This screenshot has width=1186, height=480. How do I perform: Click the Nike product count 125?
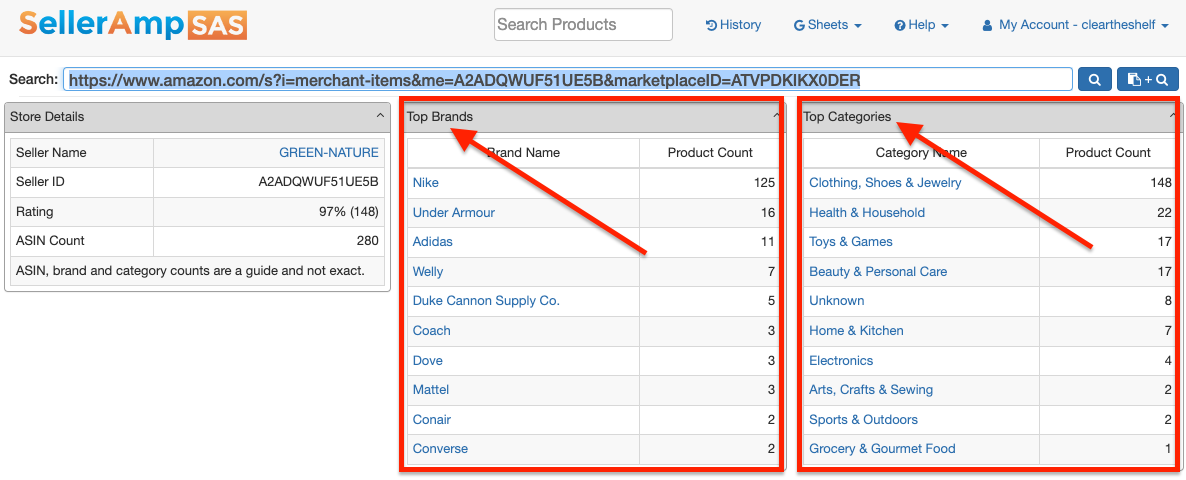tap(764, 183)
